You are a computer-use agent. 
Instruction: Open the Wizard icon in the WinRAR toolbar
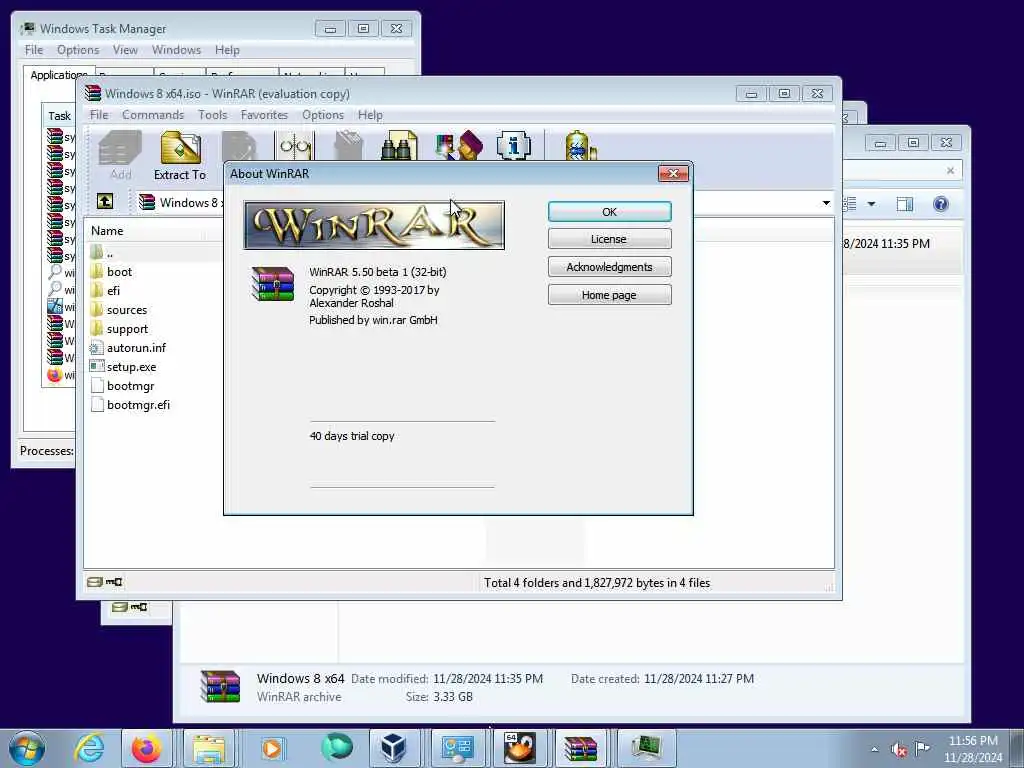coord(459,146)
